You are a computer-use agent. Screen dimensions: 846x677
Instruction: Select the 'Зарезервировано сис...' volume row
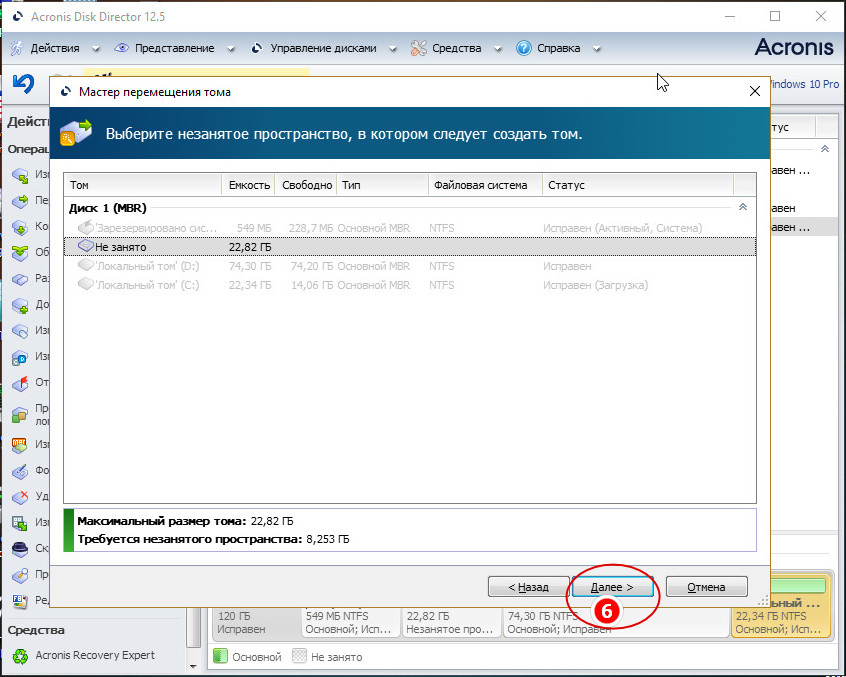coord(410,228)
